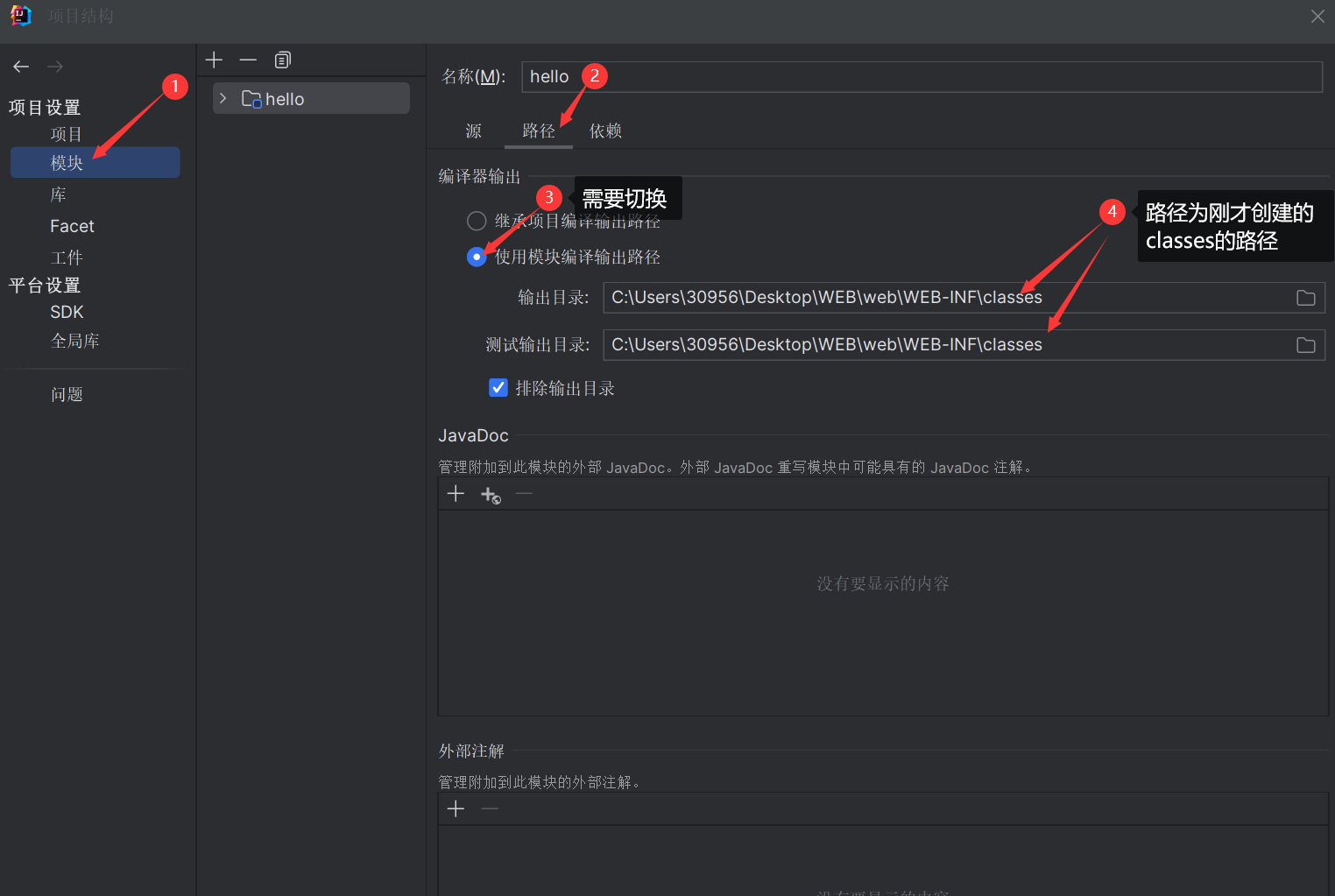
Task: Remove external annotation with minus icon
Action: (x=490, y=808)
